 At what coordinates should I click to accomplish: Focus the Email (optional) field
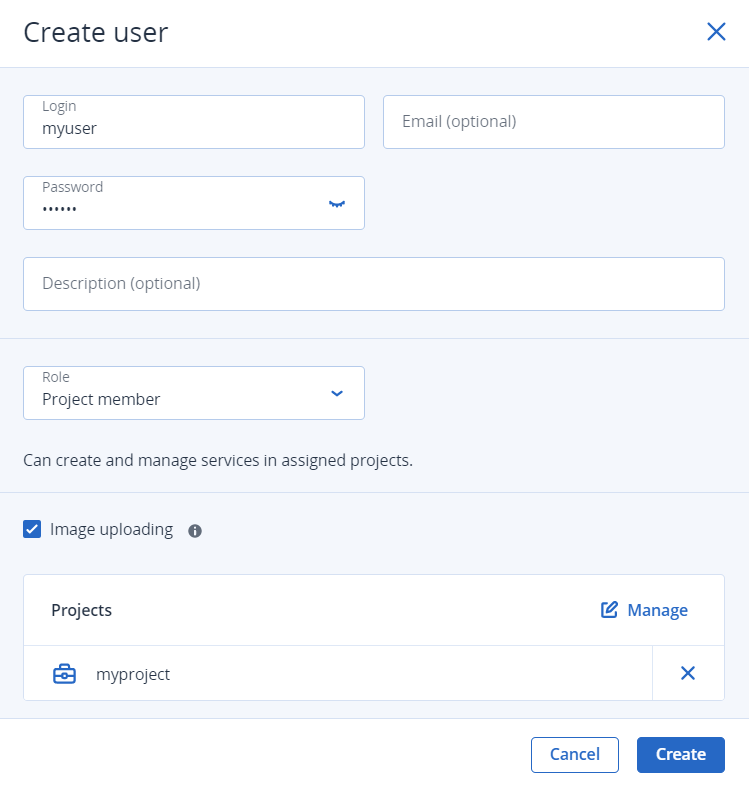[x=553, y=122]
